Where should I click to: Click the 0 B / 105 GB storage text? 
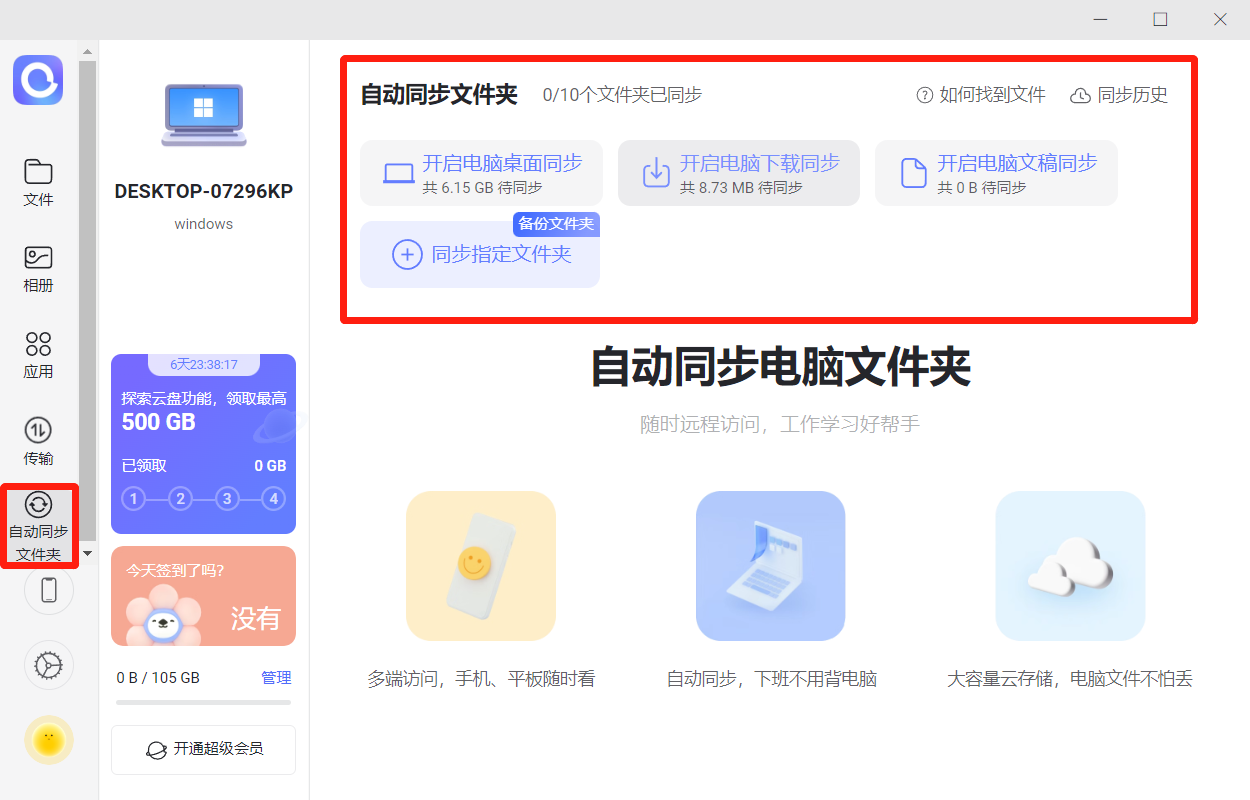coord(158,678)
